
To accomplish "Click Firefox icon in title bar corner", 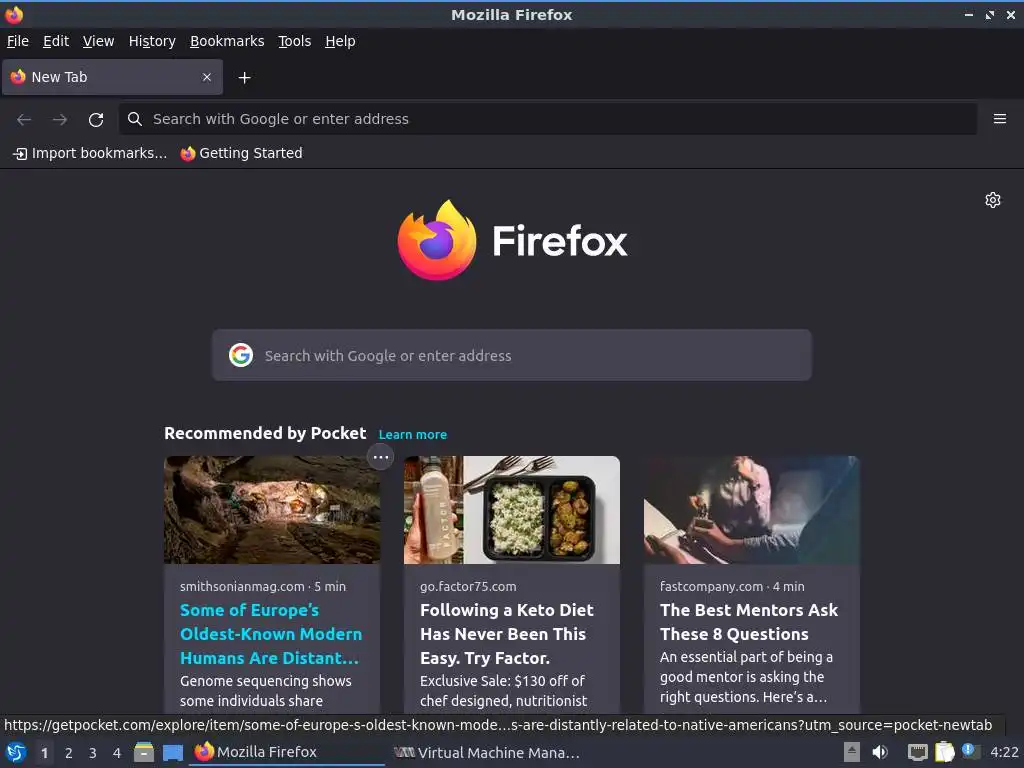I will pos(14,14).
